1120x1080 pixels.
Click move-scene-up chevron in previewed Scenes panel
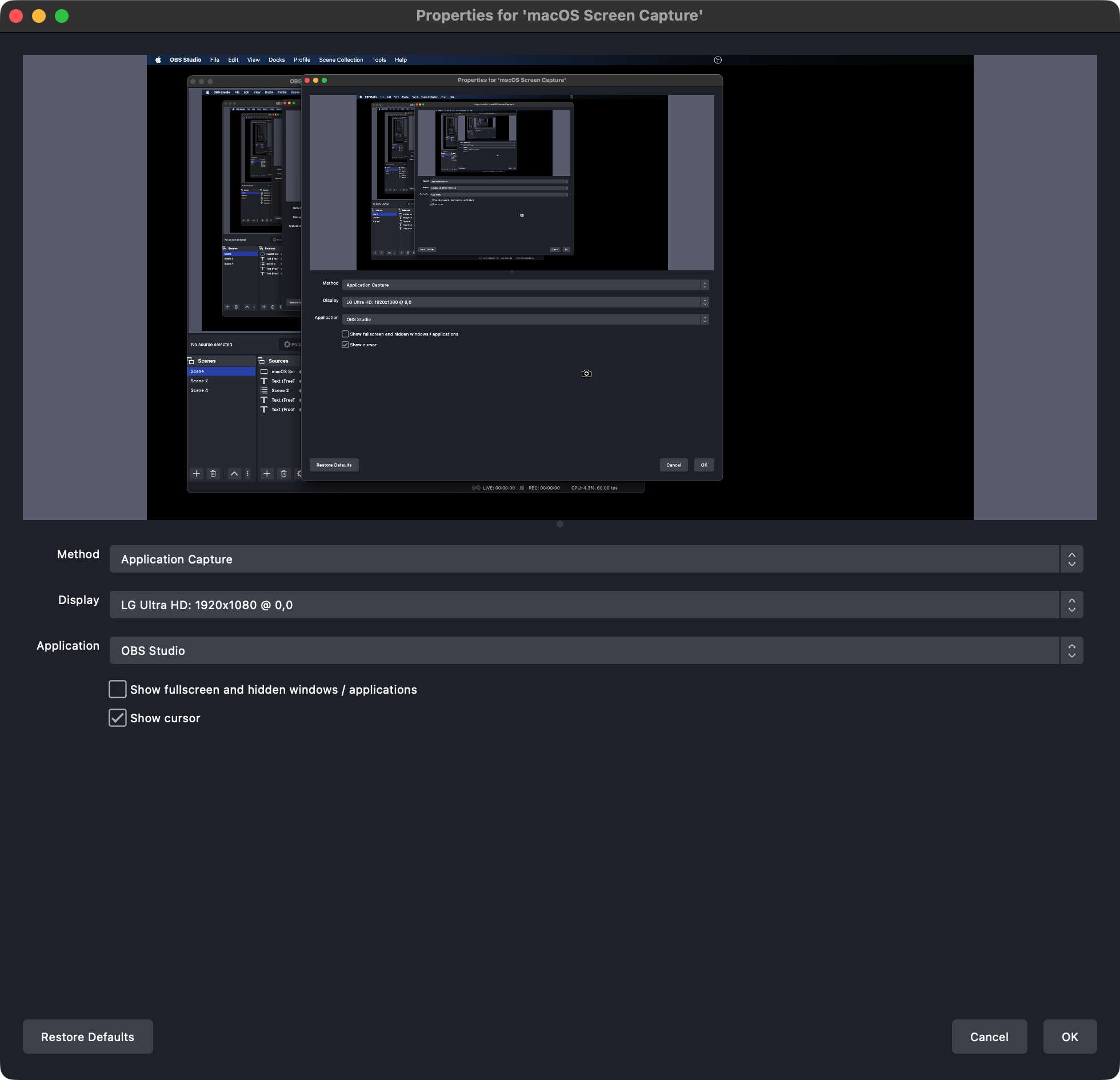(x=234, y=473)
